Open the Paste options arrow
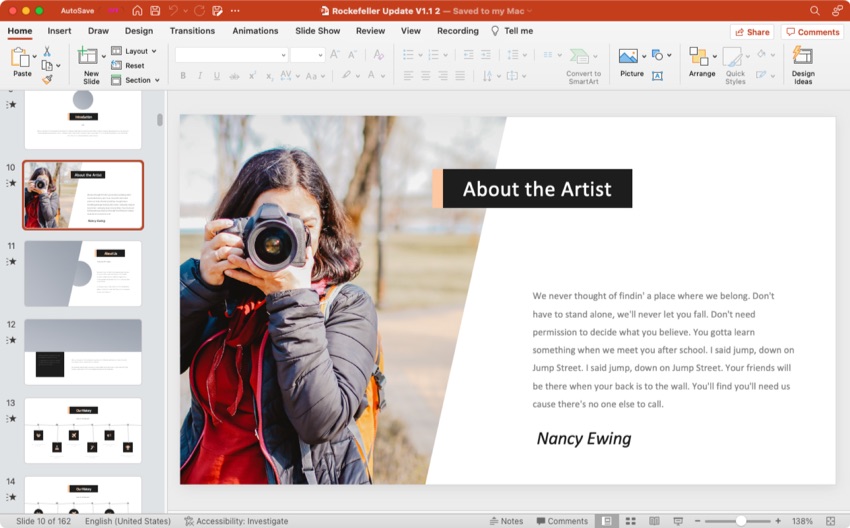Image resolution: width=850 pixels, height=528 pixels. (35, 56)
